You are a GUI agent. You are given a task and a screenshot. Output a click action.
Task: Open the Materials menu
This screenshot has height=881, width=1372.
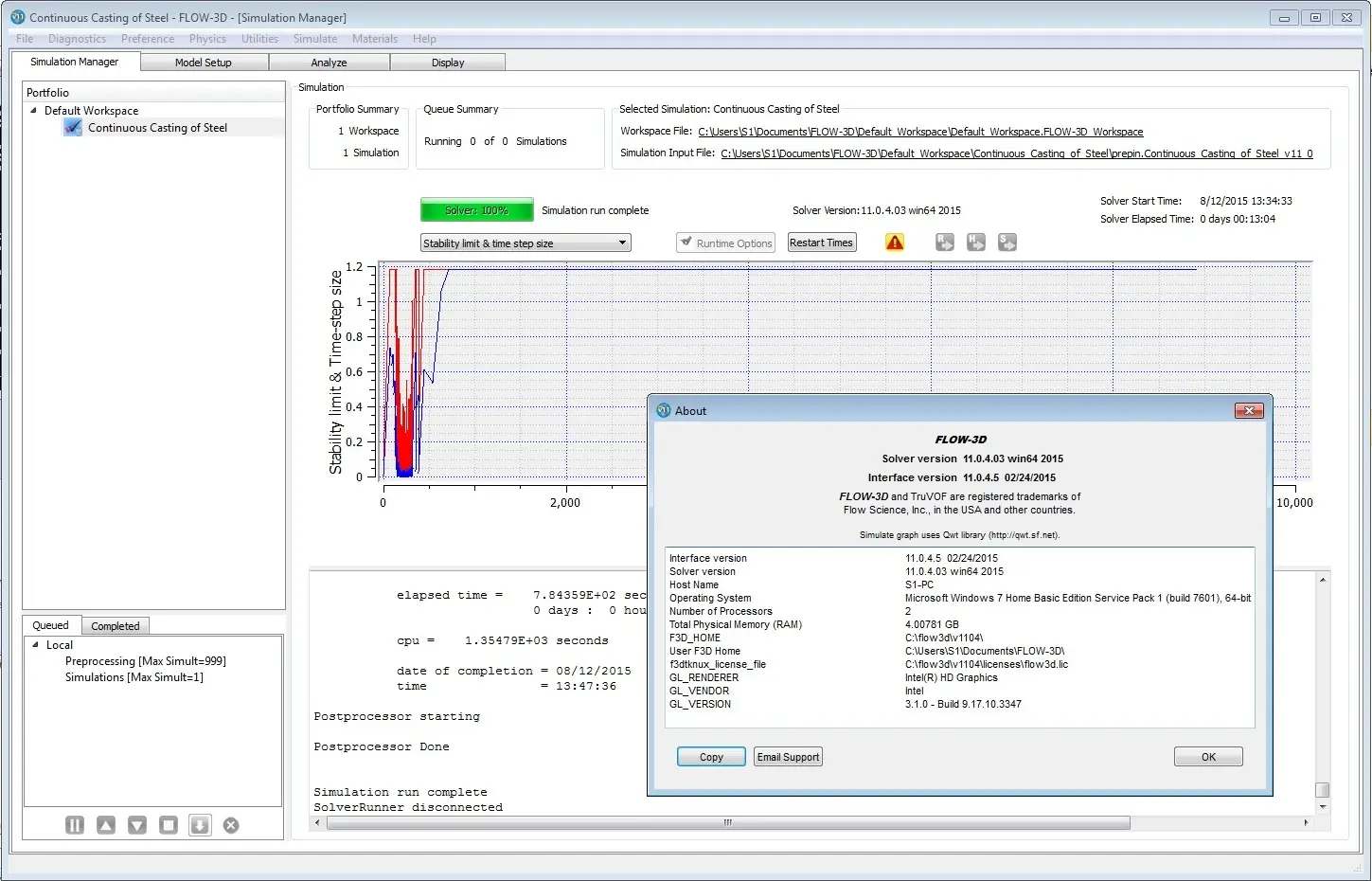375,39
